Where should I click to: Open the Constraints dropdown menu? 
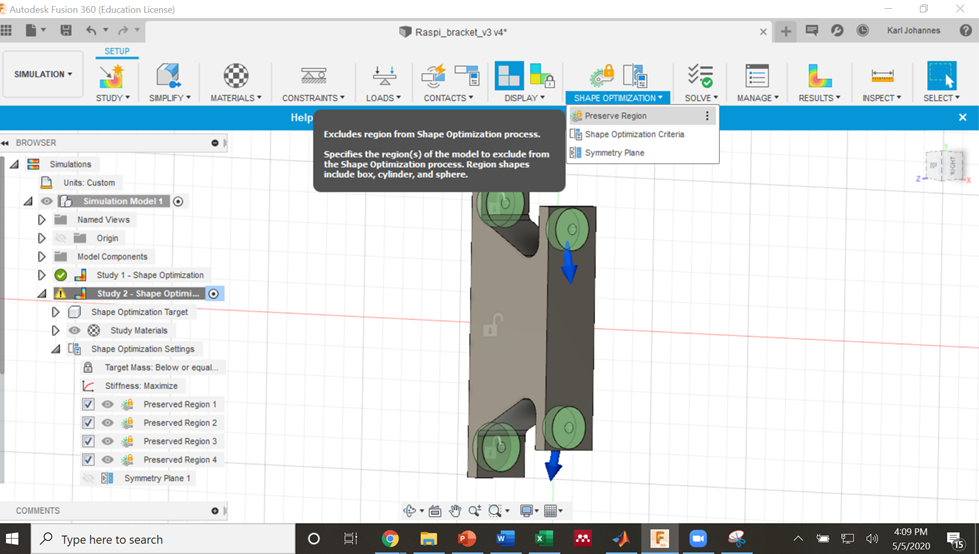[x=313, y=98]
